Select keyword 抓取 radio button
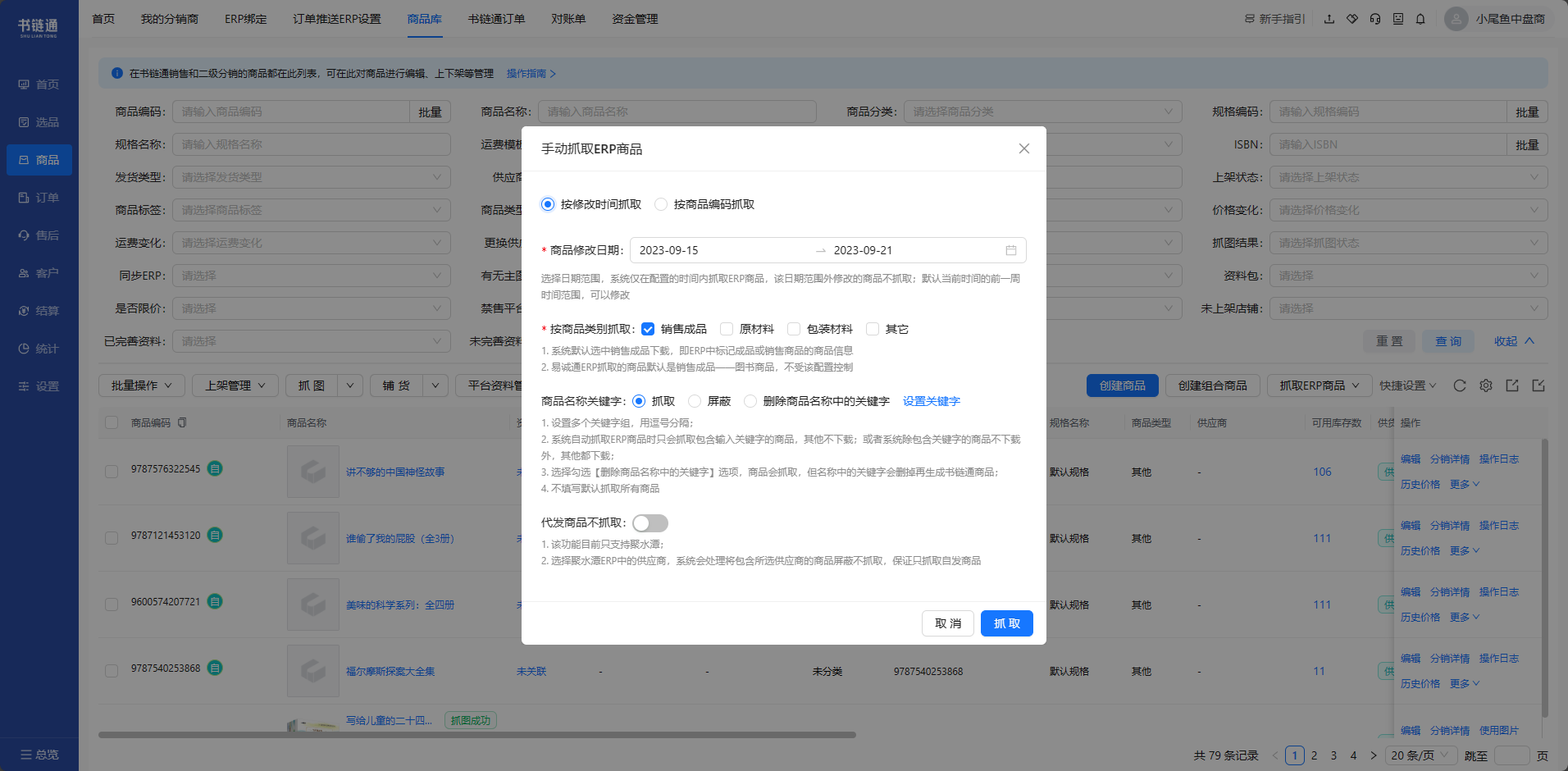 tap(639, 401)
